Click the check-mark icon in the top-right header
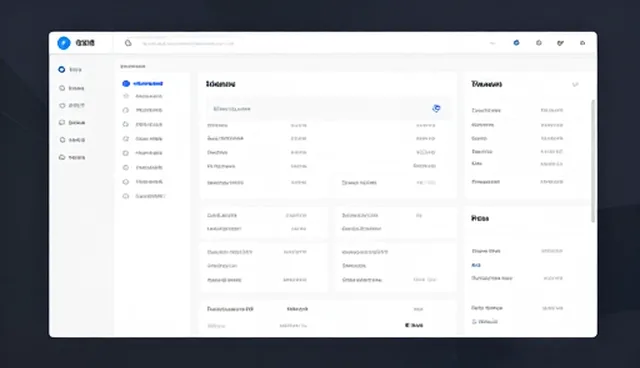 coord(560,43)
